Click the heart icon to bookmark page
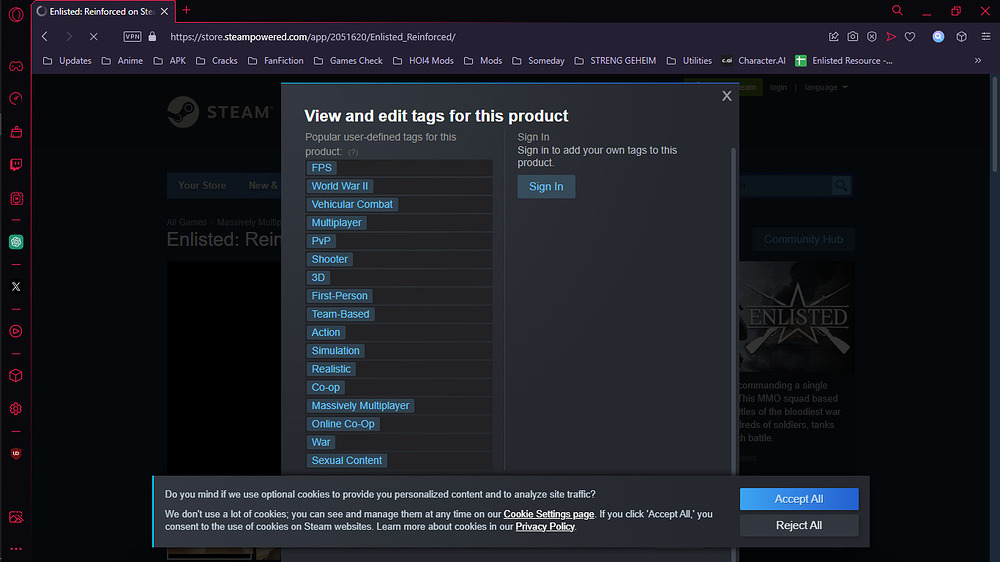Screen dimensions: 1000x562 [909, 36]
